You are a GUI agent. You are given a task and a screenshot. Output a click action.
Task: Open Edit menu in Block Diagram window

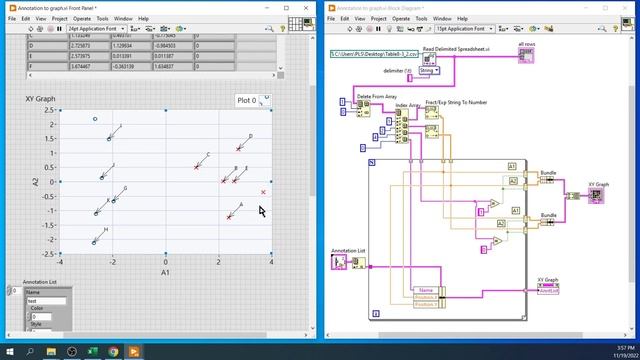tap(345, 19)
